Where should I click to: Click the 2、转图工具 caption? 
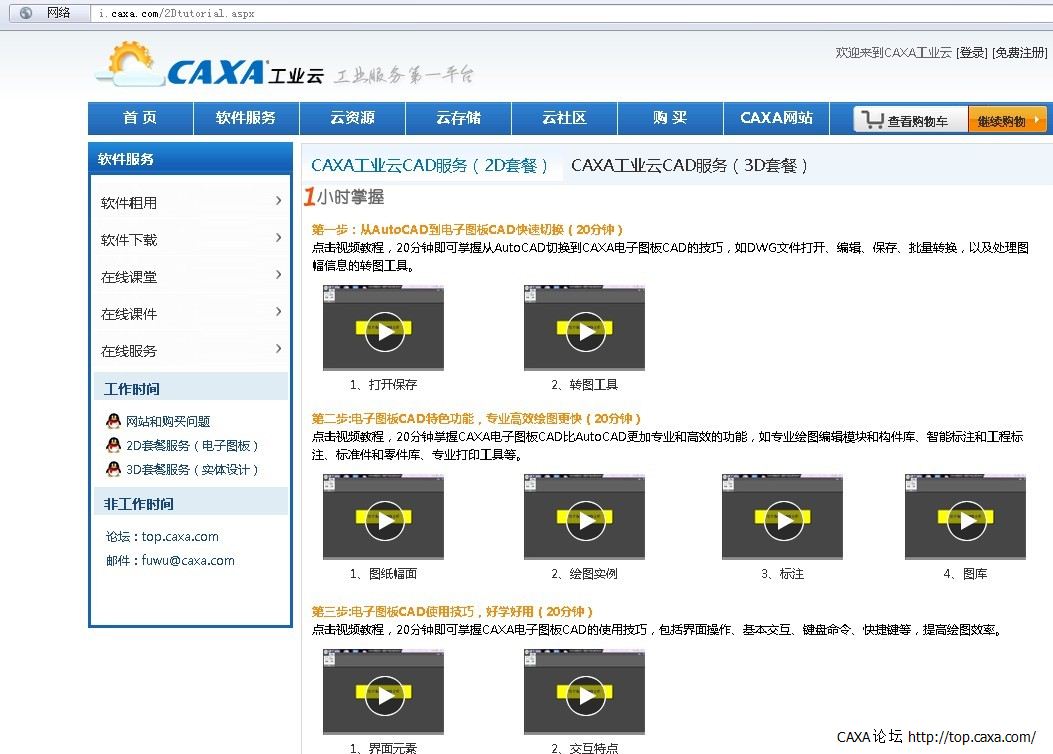[x=584, y=385]
